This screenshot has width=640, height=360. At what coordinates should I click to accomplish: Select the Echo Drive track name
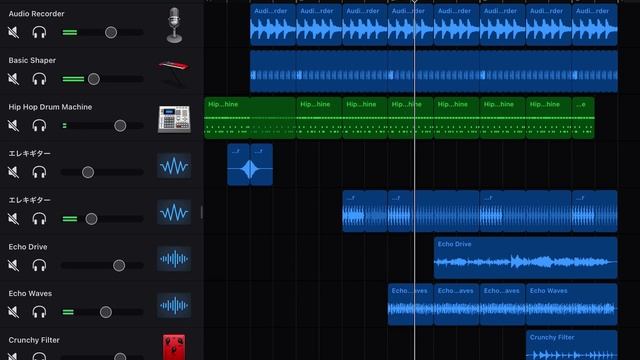coord(28,247)
